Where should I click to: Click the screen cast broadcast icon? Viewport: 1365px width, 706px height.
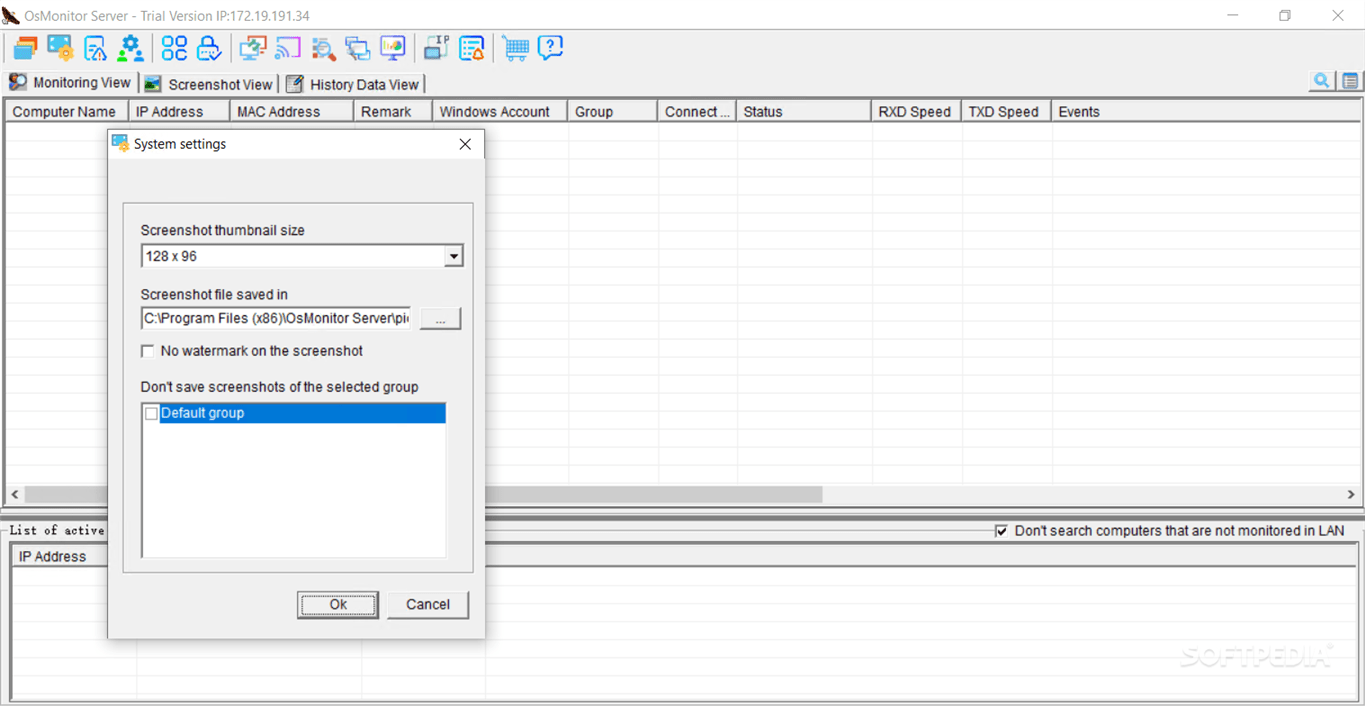click(288, 48)
